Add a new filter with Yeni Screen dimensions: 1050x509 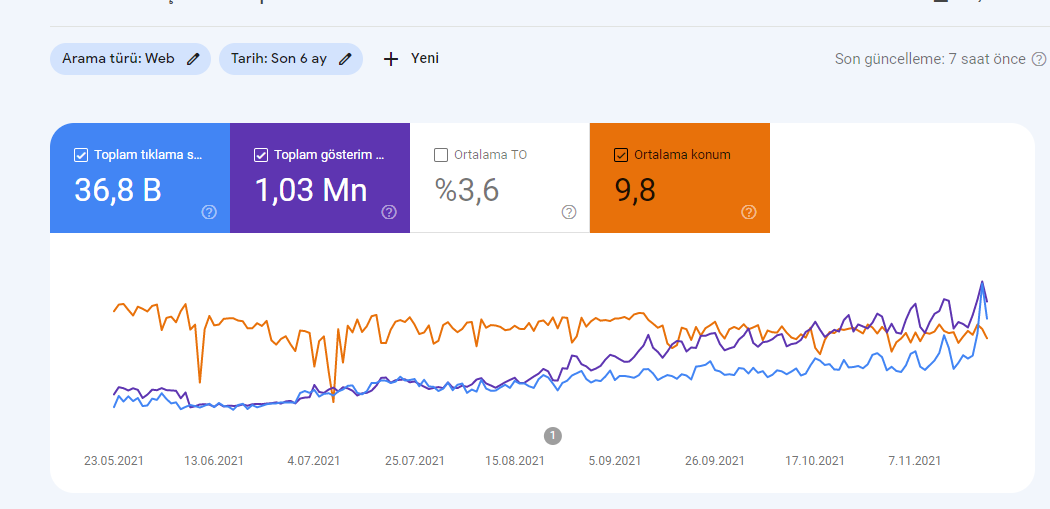coord(411,59)
